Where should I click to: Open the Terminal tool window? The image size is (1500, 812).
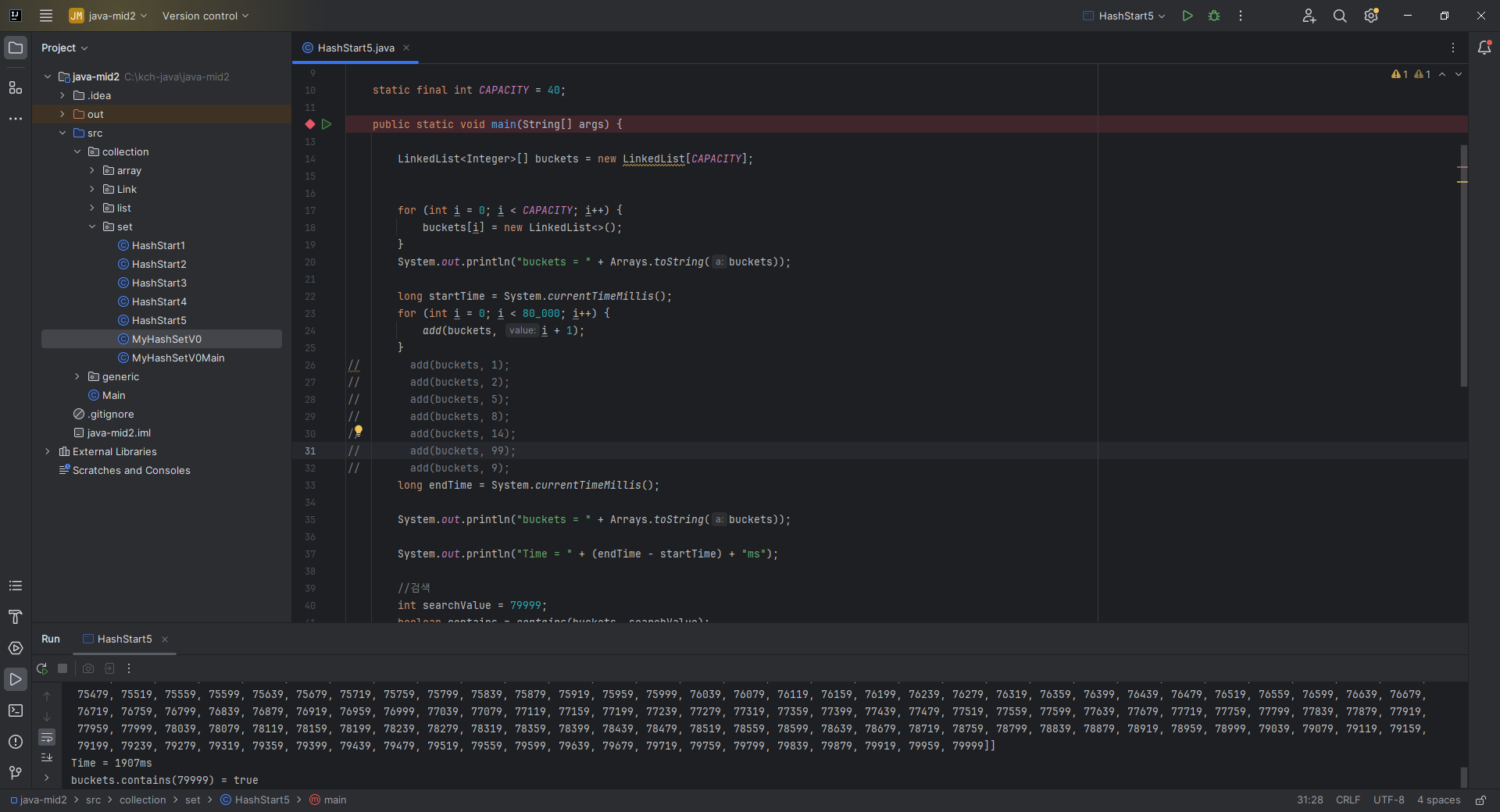(x=16, y=710)
